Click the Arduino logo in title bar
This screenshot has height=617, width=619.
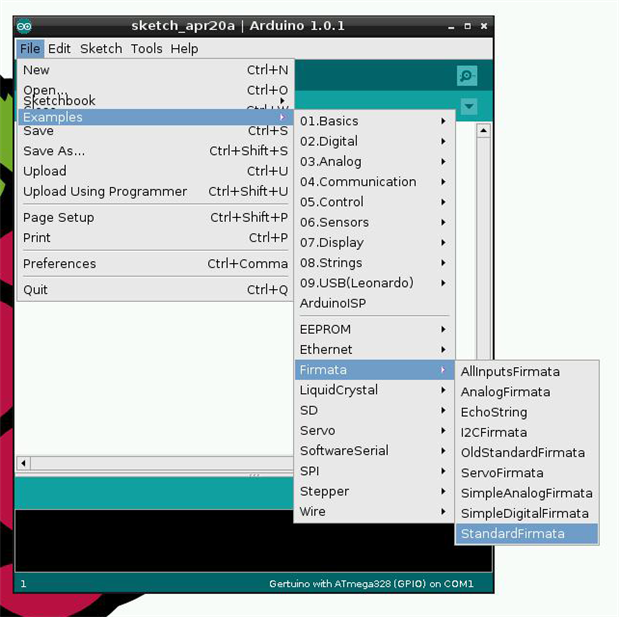coord(24,26)
